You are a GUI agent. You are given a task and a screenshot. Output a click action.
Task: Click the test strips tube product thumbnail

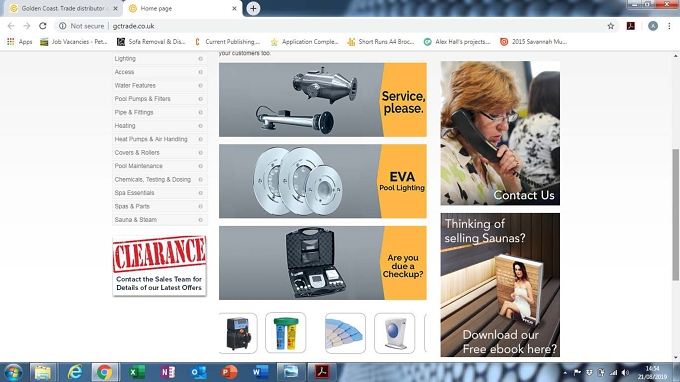(285, 333)
